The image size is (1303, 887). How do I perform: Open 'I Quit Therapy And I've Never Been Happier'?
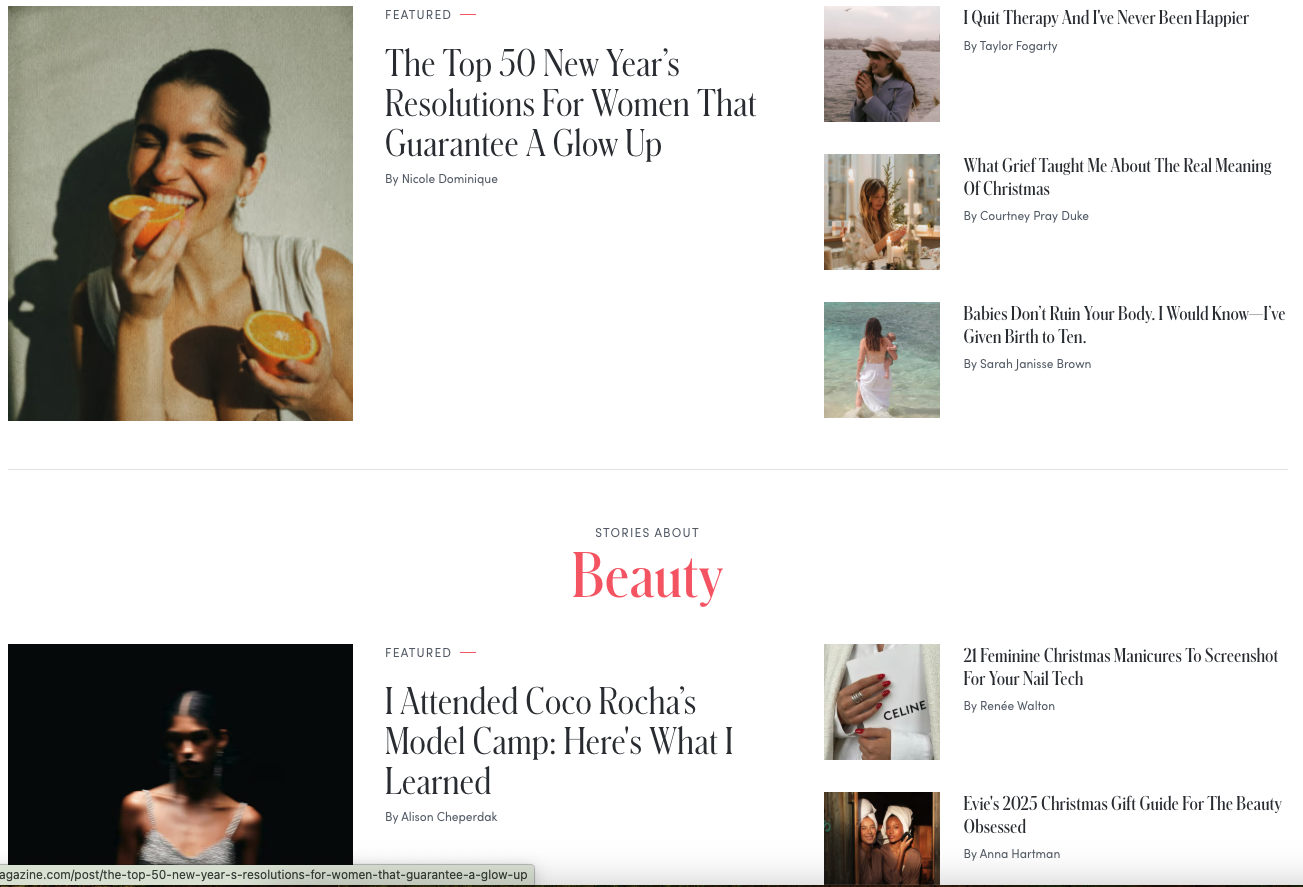1106,18
